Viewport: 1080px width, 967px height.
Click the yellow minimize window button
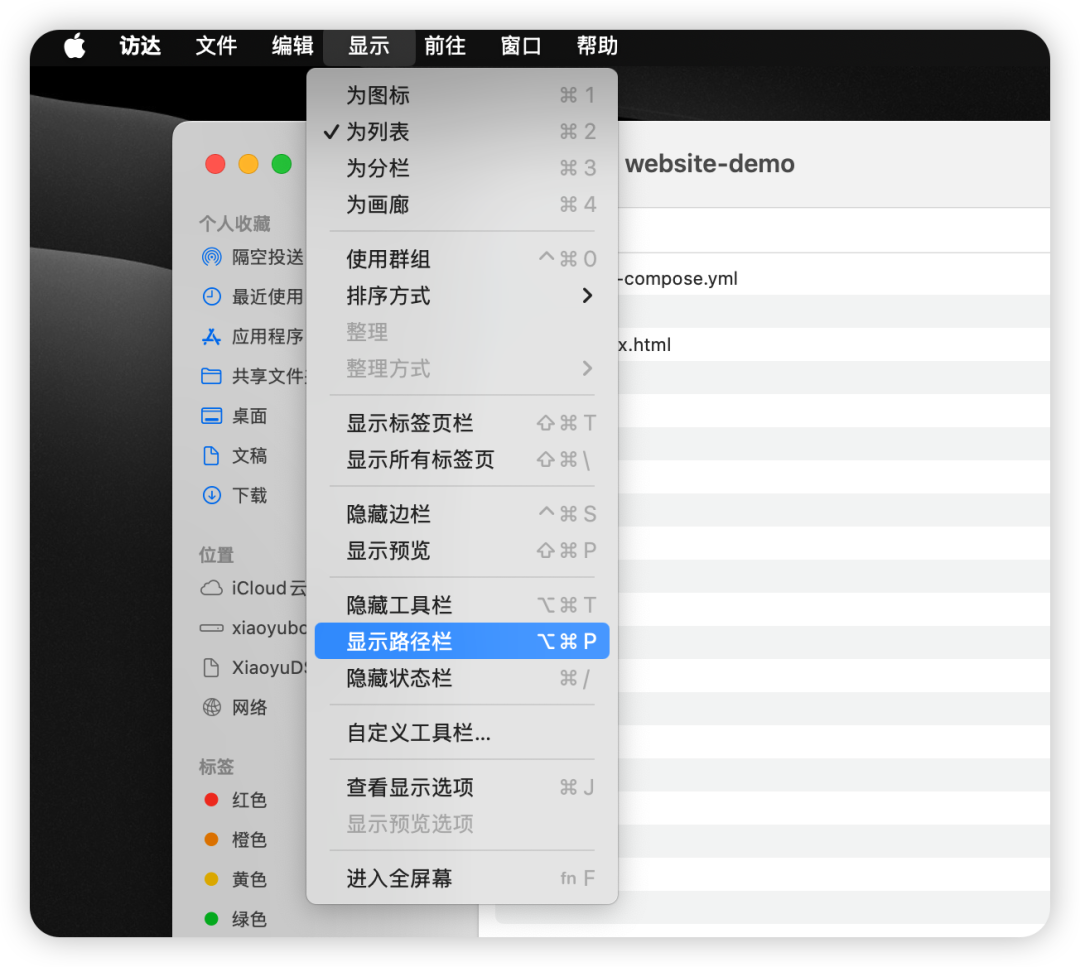point(249,165)
